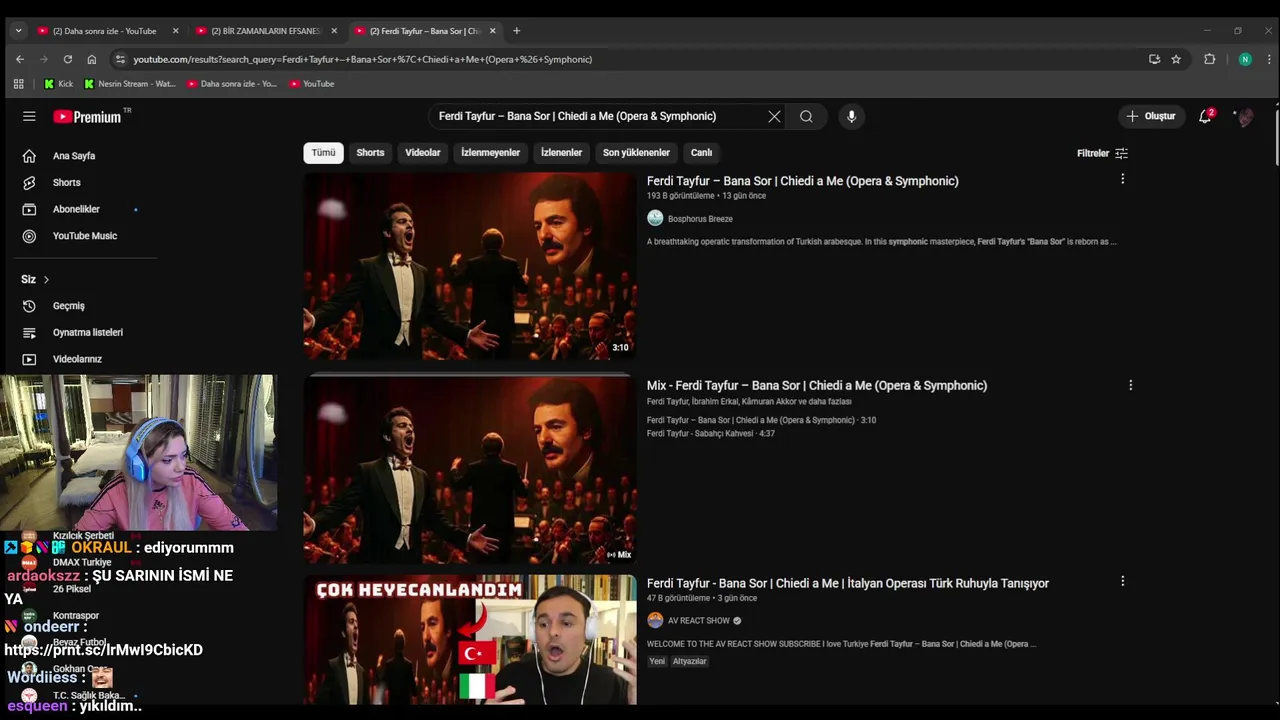This screenshot has width=1280, height=720.
Task: Open the Filtreler filter options
Action: pos(1102,153)
